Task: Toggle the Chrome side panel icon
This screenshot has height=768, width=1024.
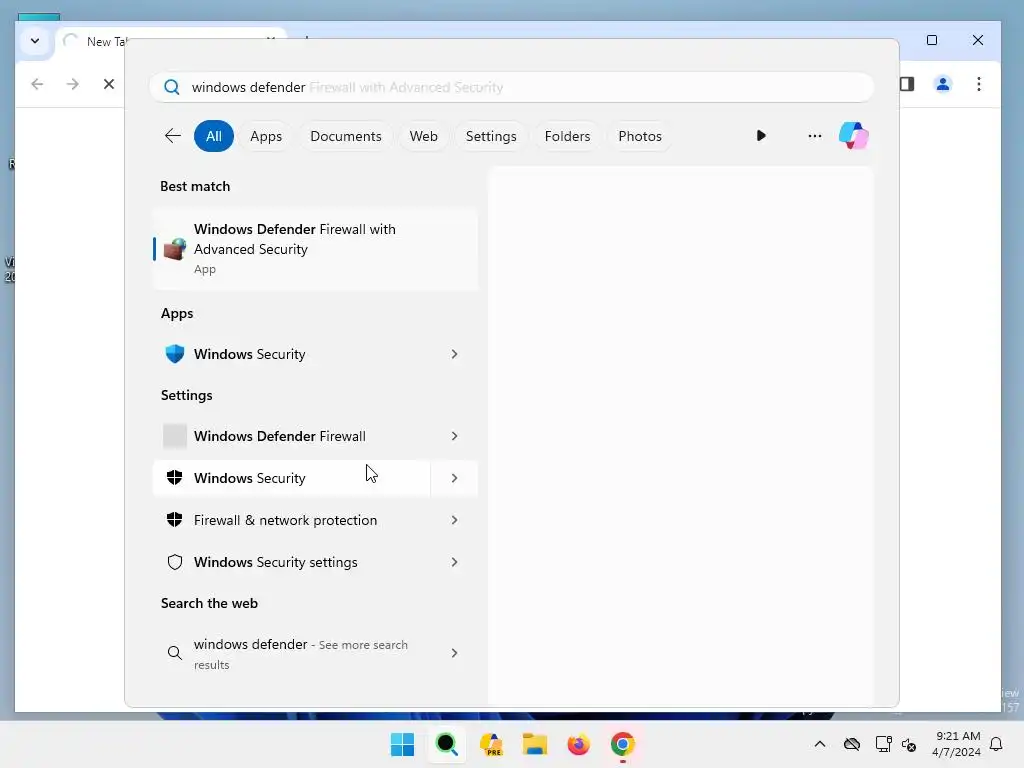Action: pyautogui.click(x=907, y=84)
